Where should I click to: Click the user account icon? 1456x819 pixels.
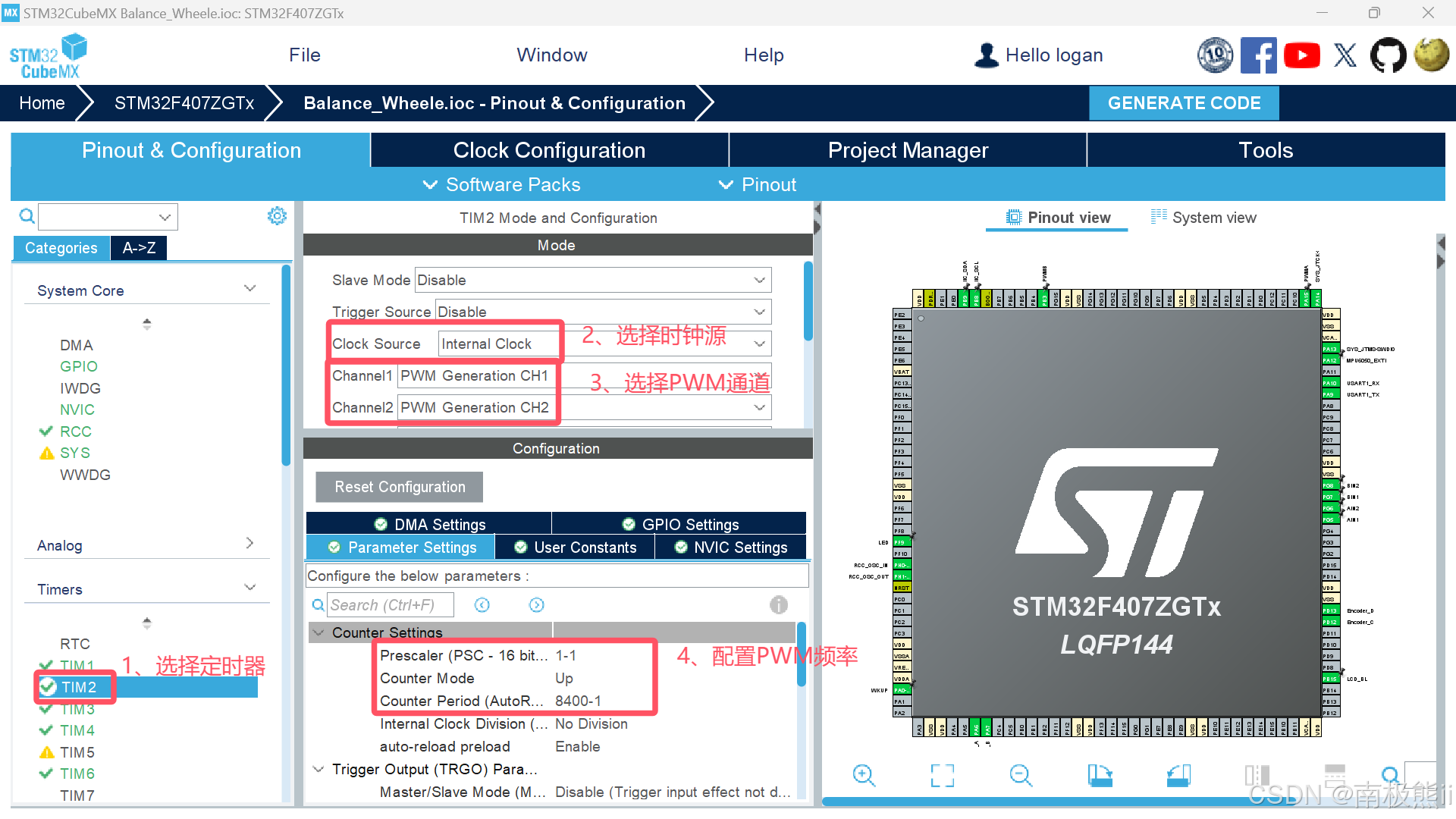tap(986, 55)
